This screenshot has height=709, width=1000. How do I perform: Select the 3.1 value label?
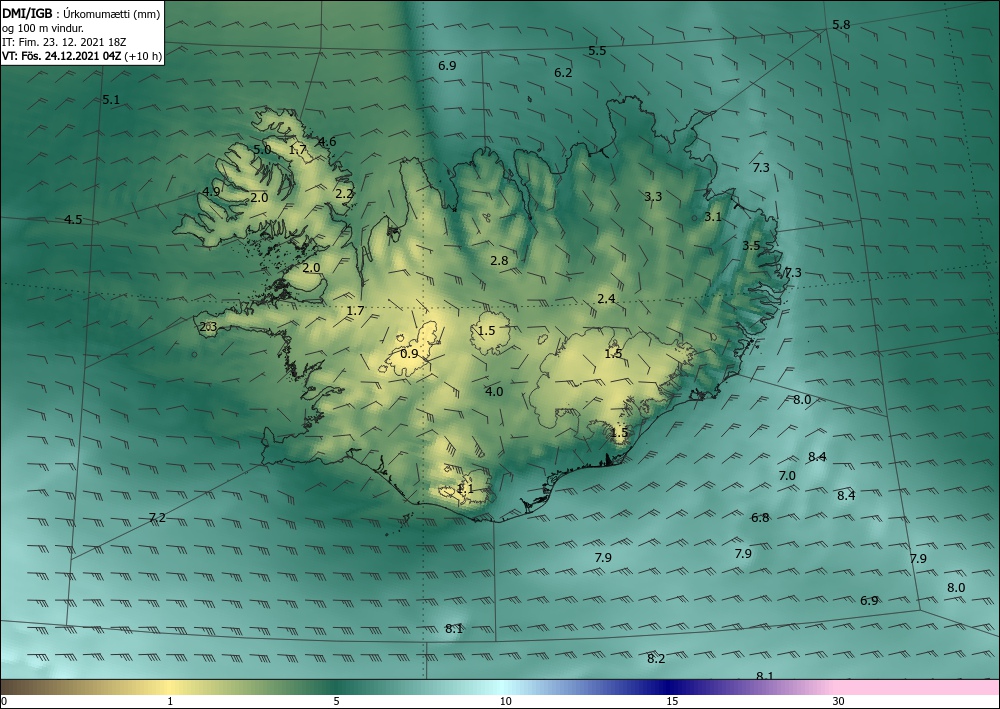tap(713, 217)
